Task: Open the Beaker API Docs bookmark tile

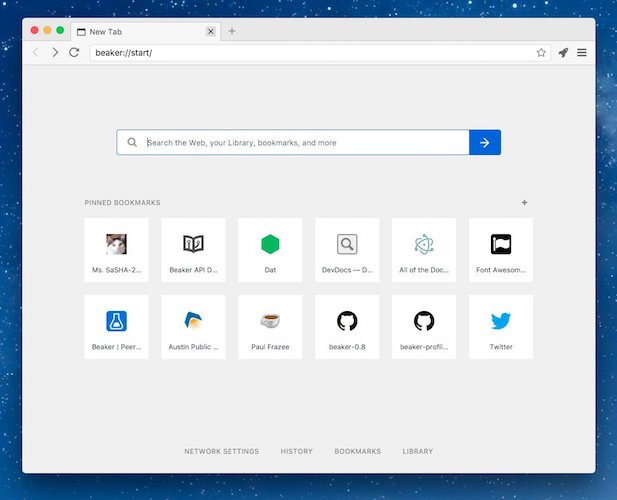Action: coord(193,250)
